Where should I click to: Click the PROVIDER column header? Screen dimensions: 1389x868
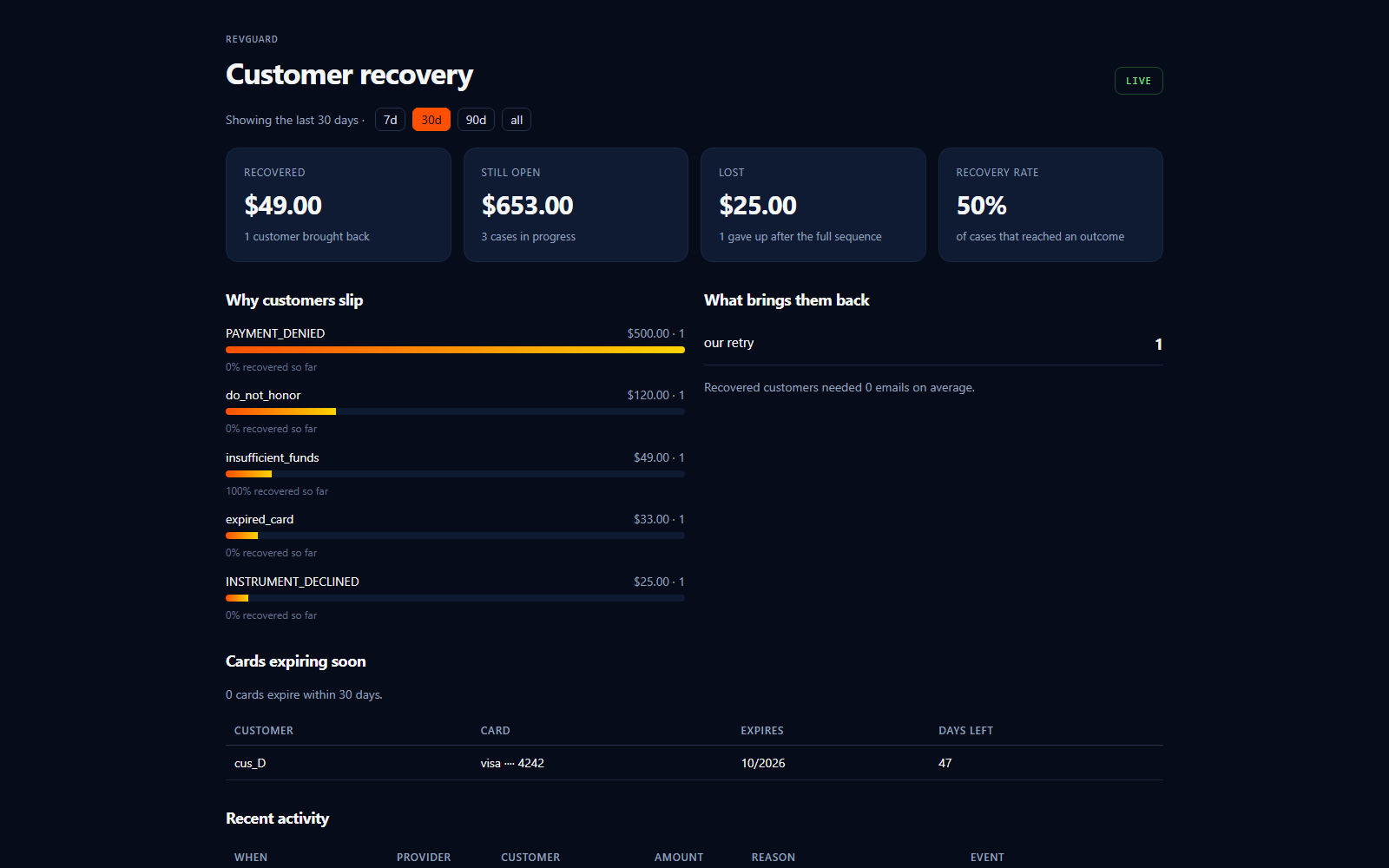[x=424, y=858]
